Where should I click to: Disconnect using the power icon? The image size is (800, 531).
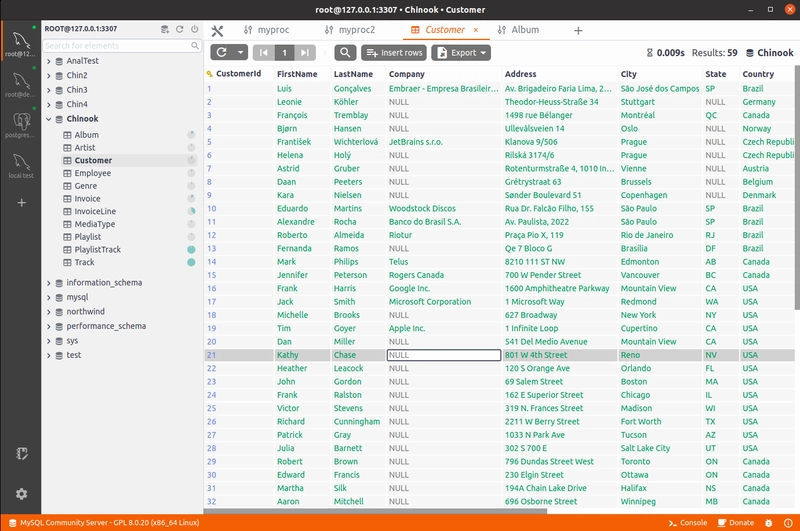tap(194, 29)
